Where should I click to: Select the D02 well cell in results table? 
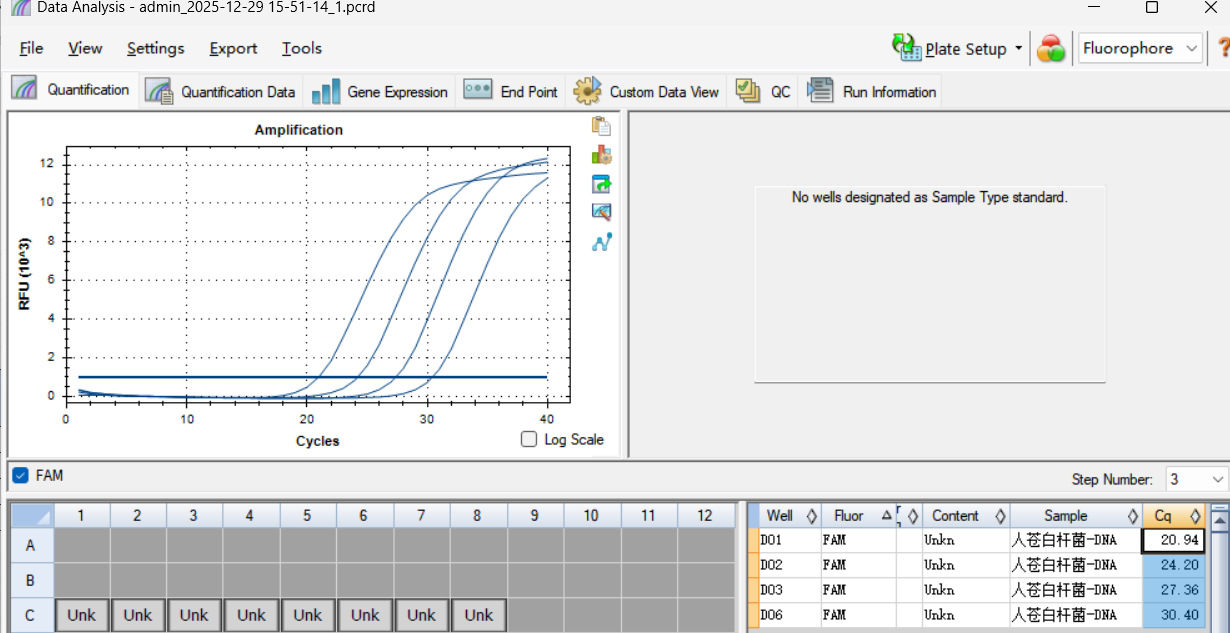tap(789, 566)
